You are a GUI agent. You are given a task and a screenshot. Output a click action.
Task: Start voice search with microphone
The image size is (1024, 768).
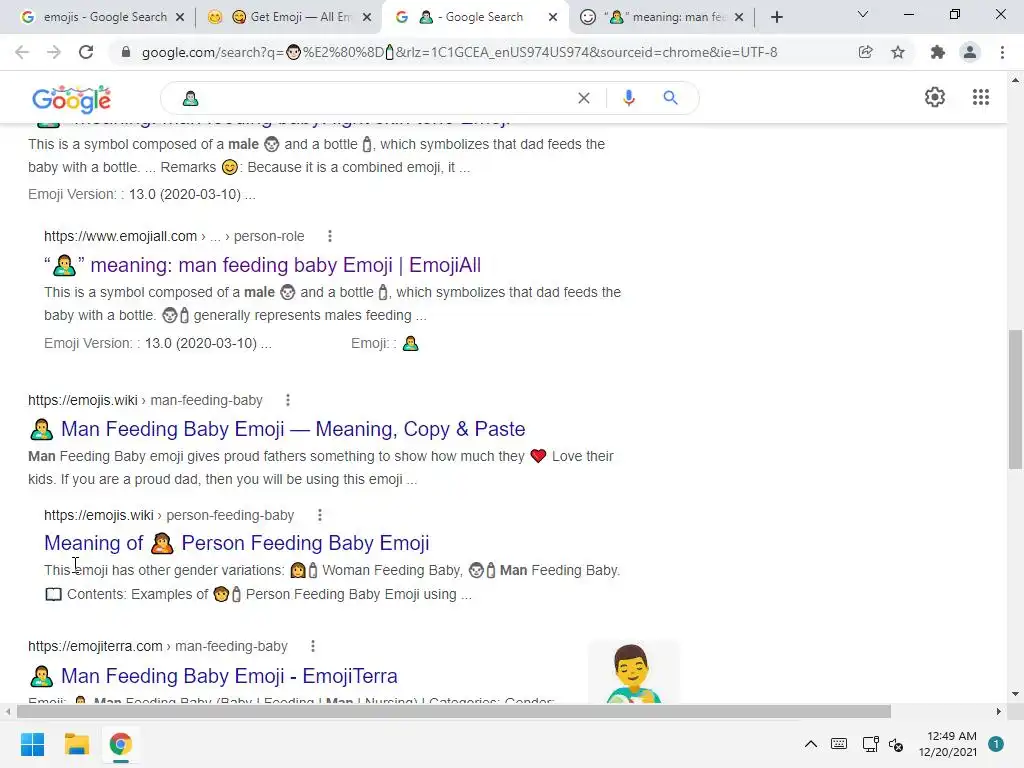(x=629, y=98)
